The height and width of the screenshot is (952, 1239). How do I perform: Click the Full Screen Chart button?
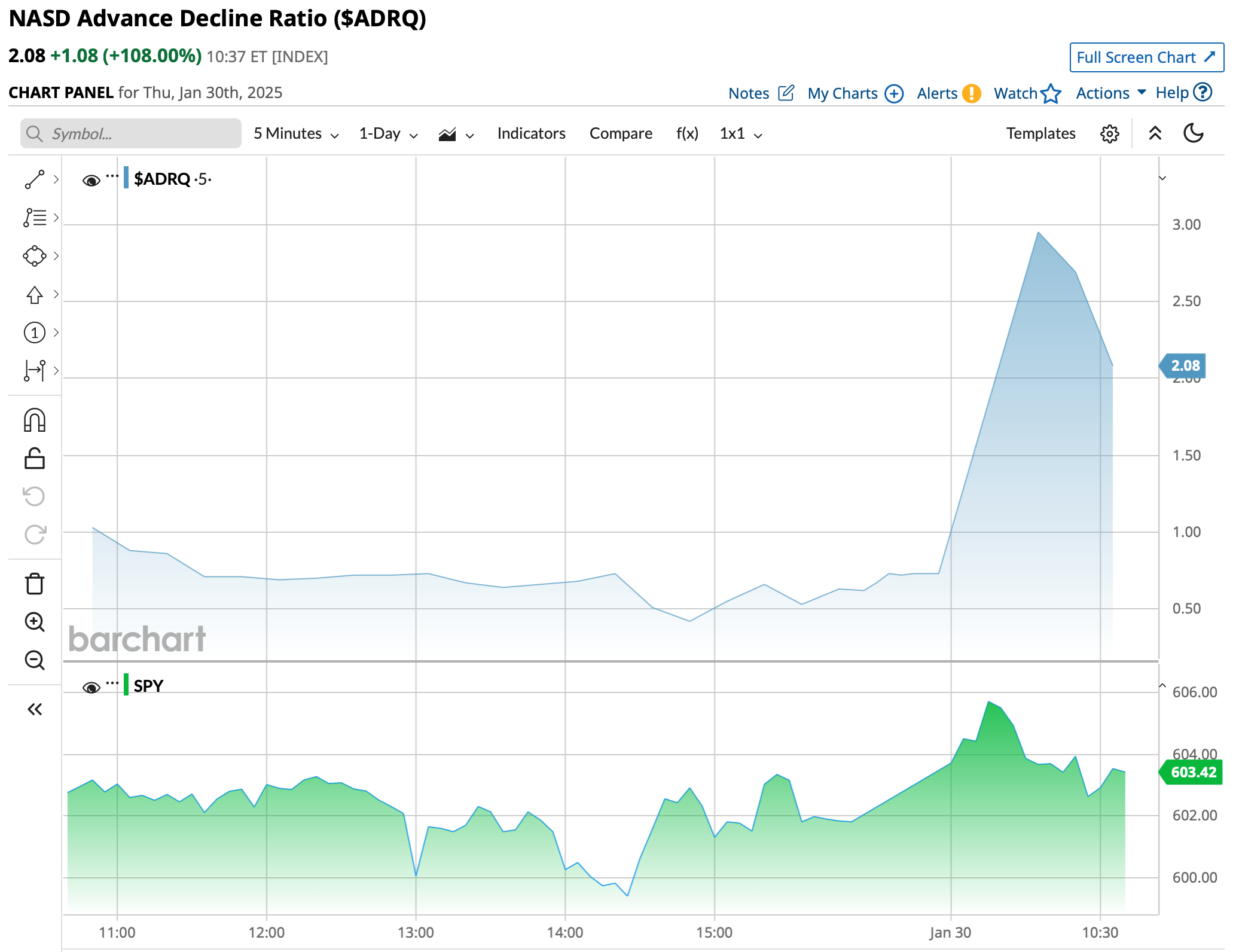[1146, 57]
